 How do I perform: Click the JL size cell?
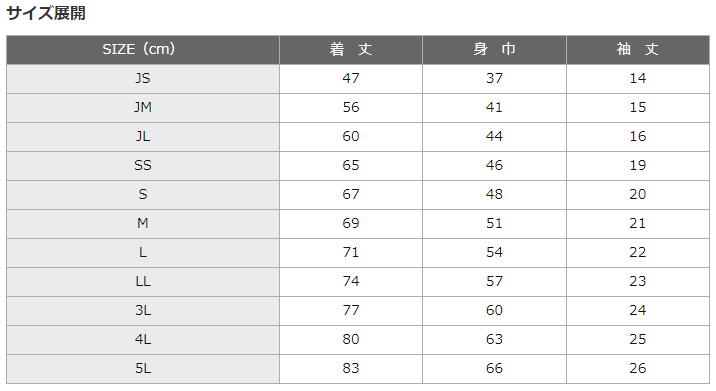pos(143,137)
